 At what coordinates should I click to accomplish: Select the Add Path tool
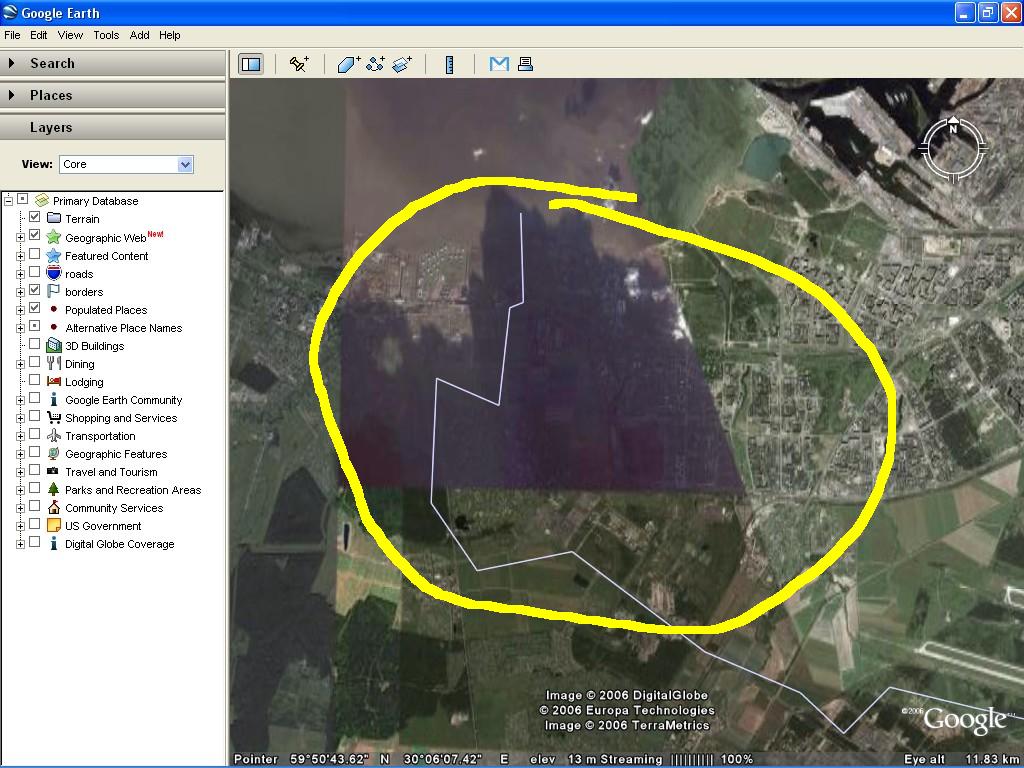click(375, 64)
